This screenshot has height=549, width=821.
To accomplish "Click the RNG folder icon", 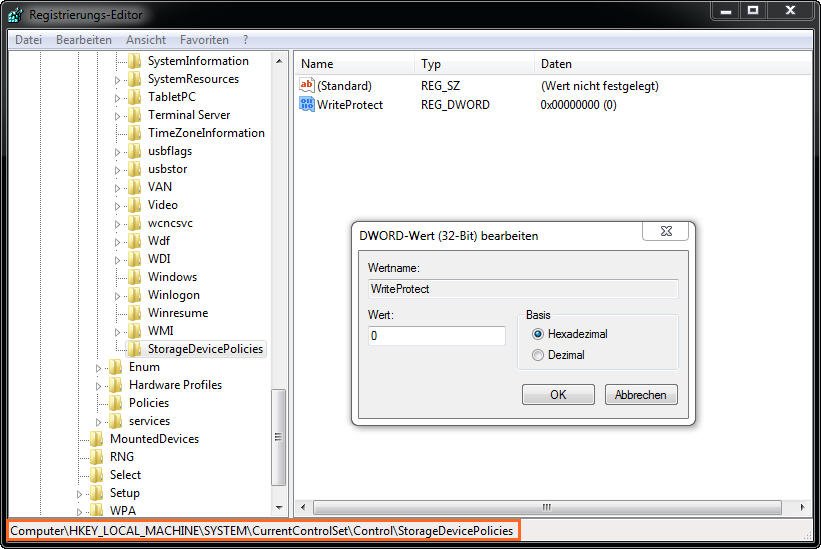I will (x=97, y=457).
